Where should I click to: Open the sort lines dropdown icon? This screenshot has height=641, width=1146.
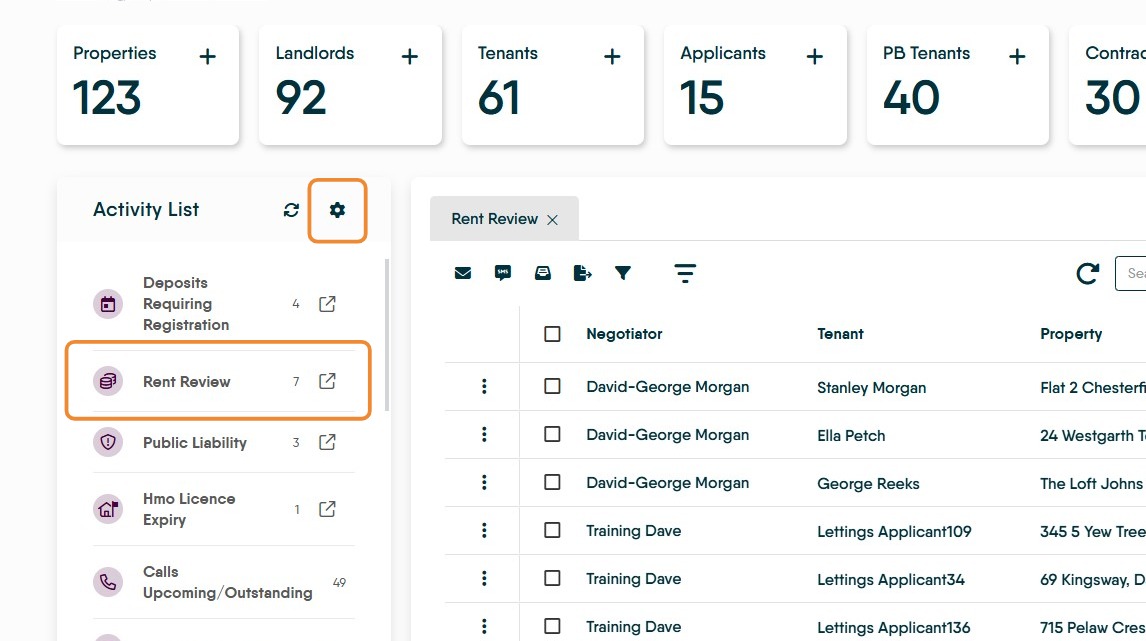pyautogui.click(x=685, y=273)
